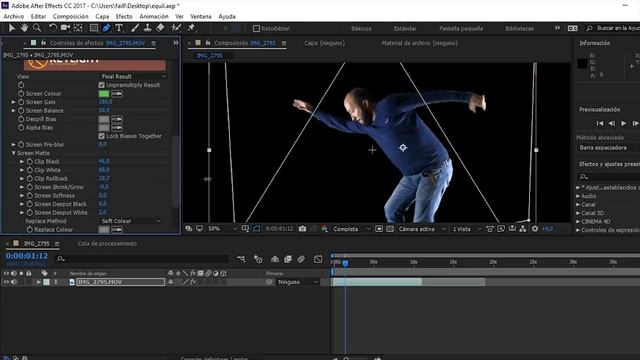Open the composition flowchart icon in viewer
The image size is (640, 360).
tap(523, 229)
